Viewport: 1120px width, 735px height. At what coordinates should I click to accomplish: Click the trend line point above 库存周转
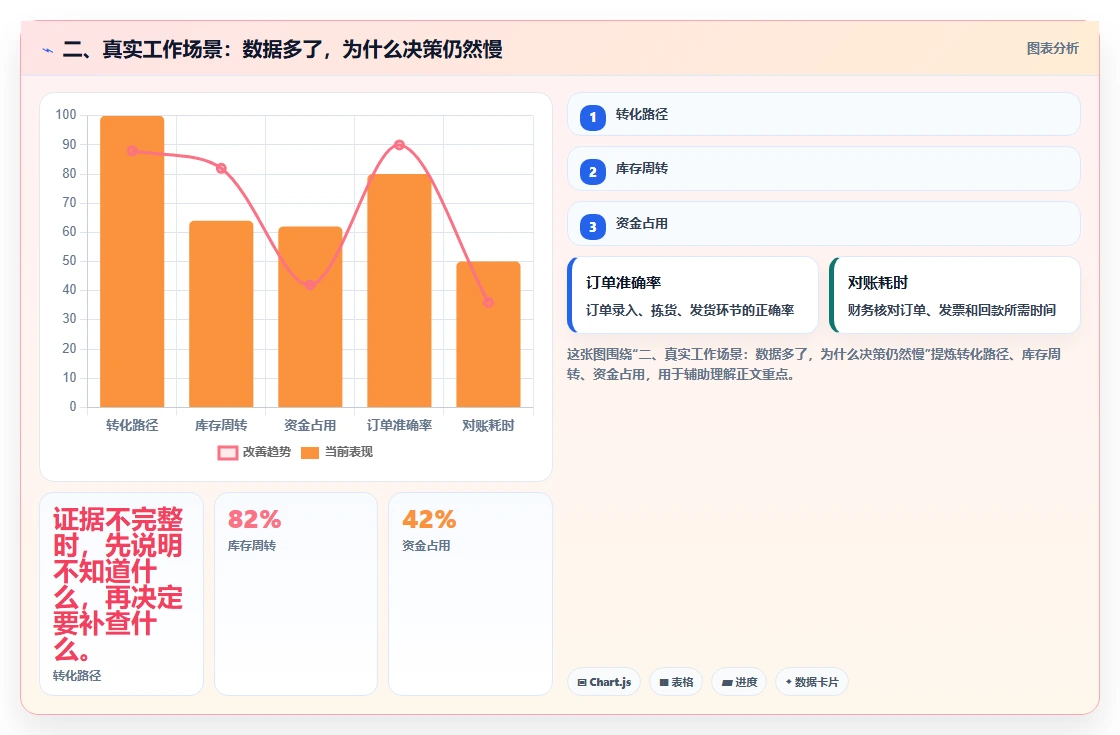coord(221,169)
